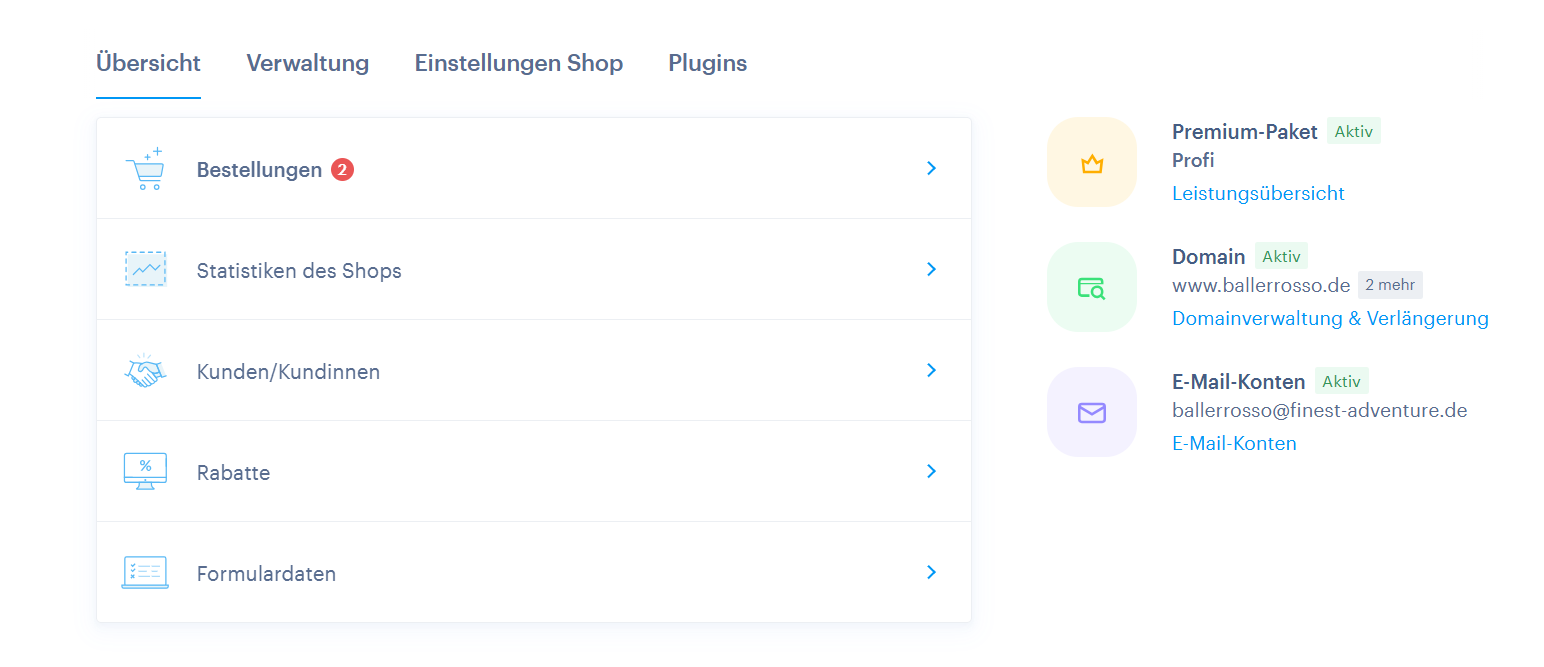
Task: Click the blue E-Mail-Konten link
Action: (1233, 443)
